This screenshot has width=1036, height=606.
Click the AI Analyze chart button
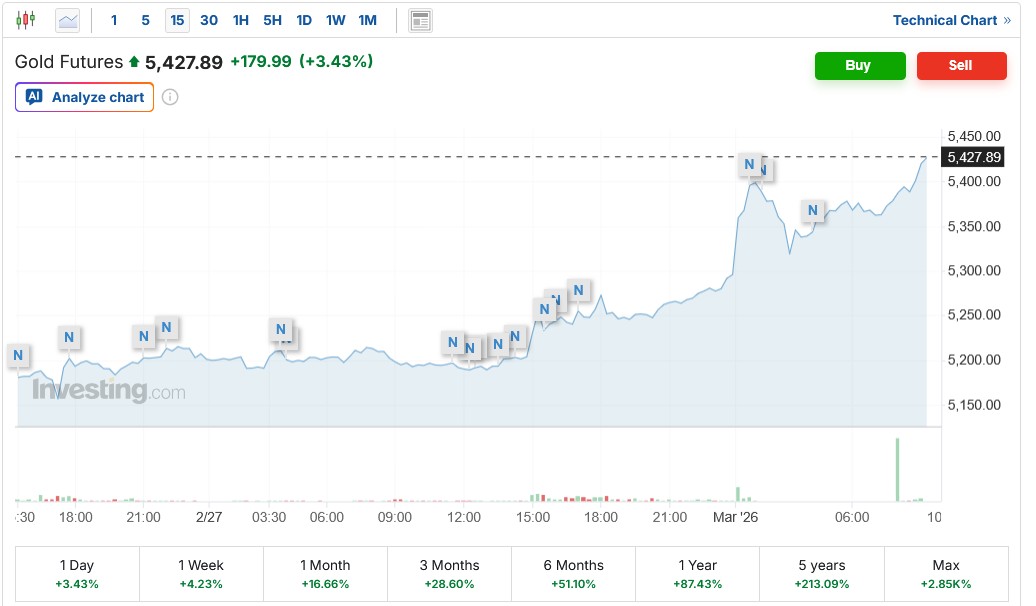(85, 97)
